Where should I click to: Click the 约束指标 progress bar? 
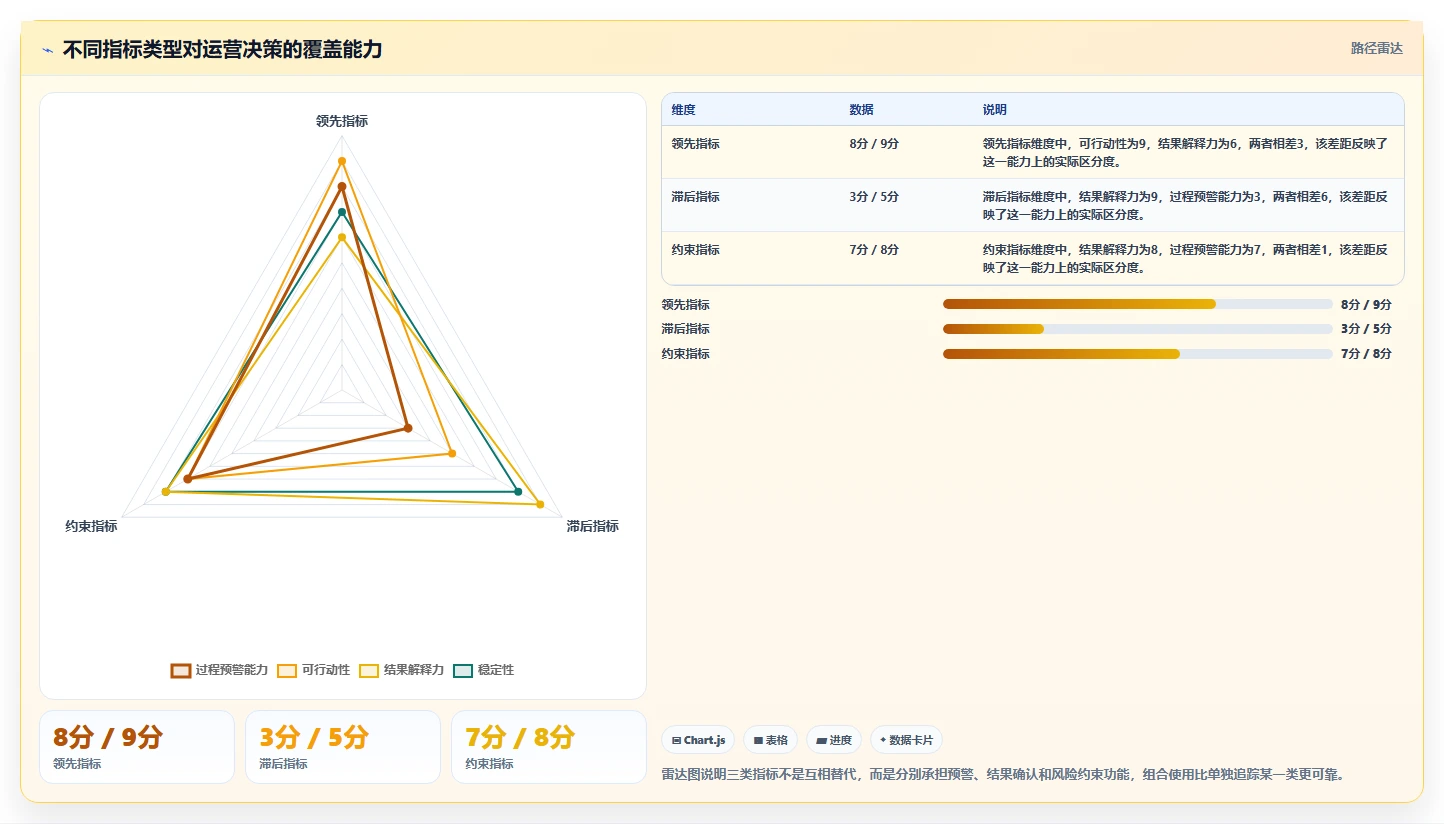1137,354
